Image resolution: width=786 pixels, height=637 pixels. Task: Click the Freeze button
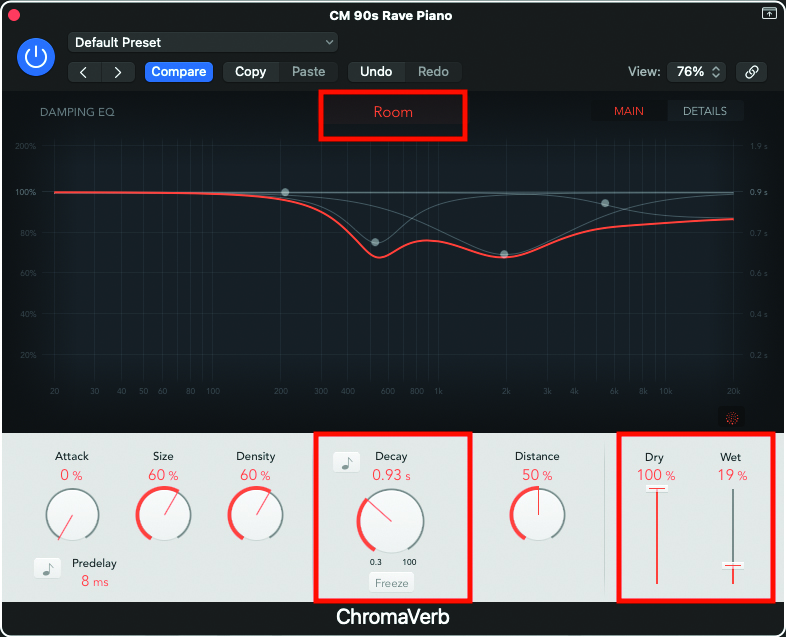391,583
